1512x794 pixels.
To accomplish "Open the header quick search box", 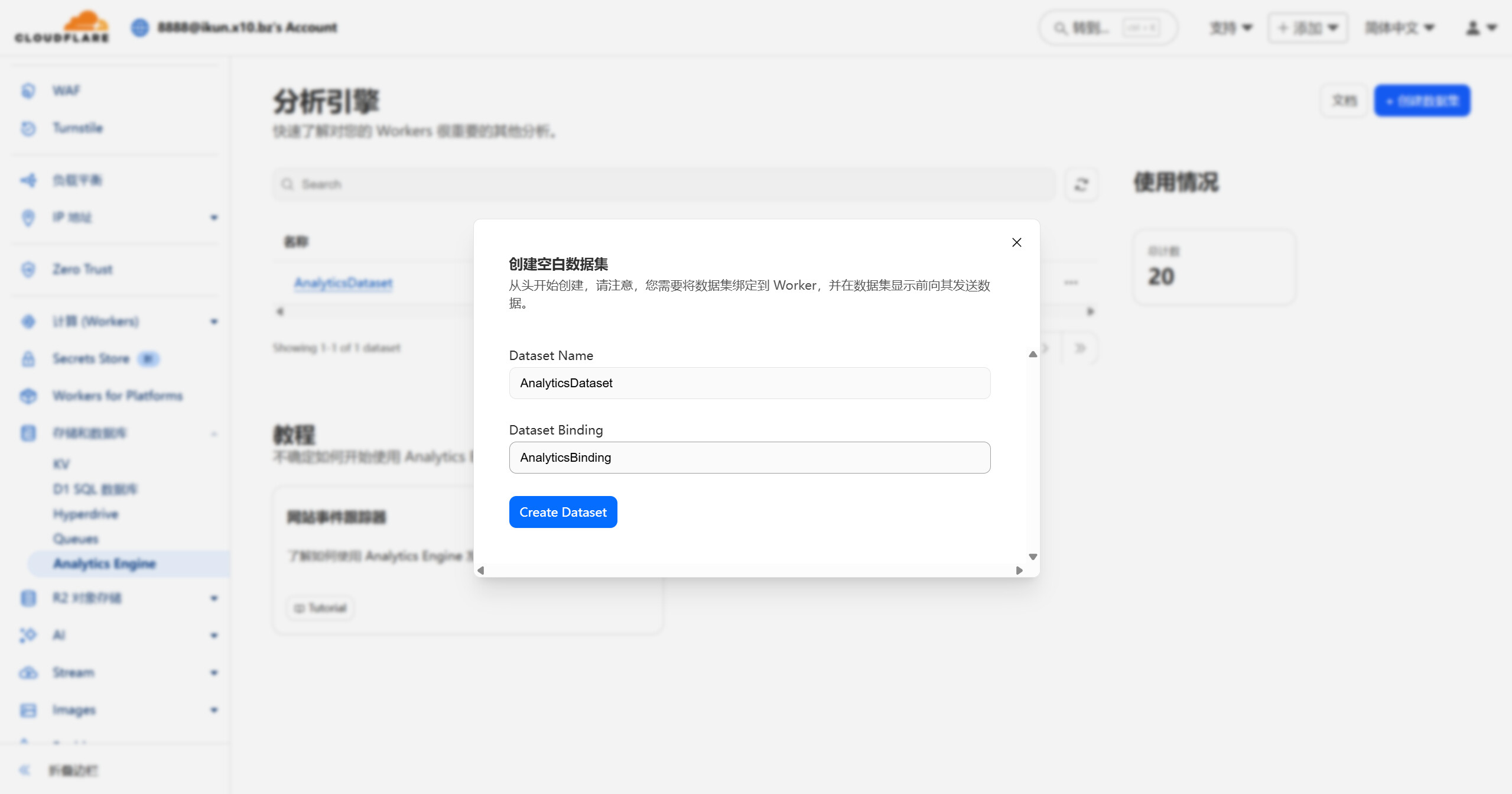I will [1108, 28].
